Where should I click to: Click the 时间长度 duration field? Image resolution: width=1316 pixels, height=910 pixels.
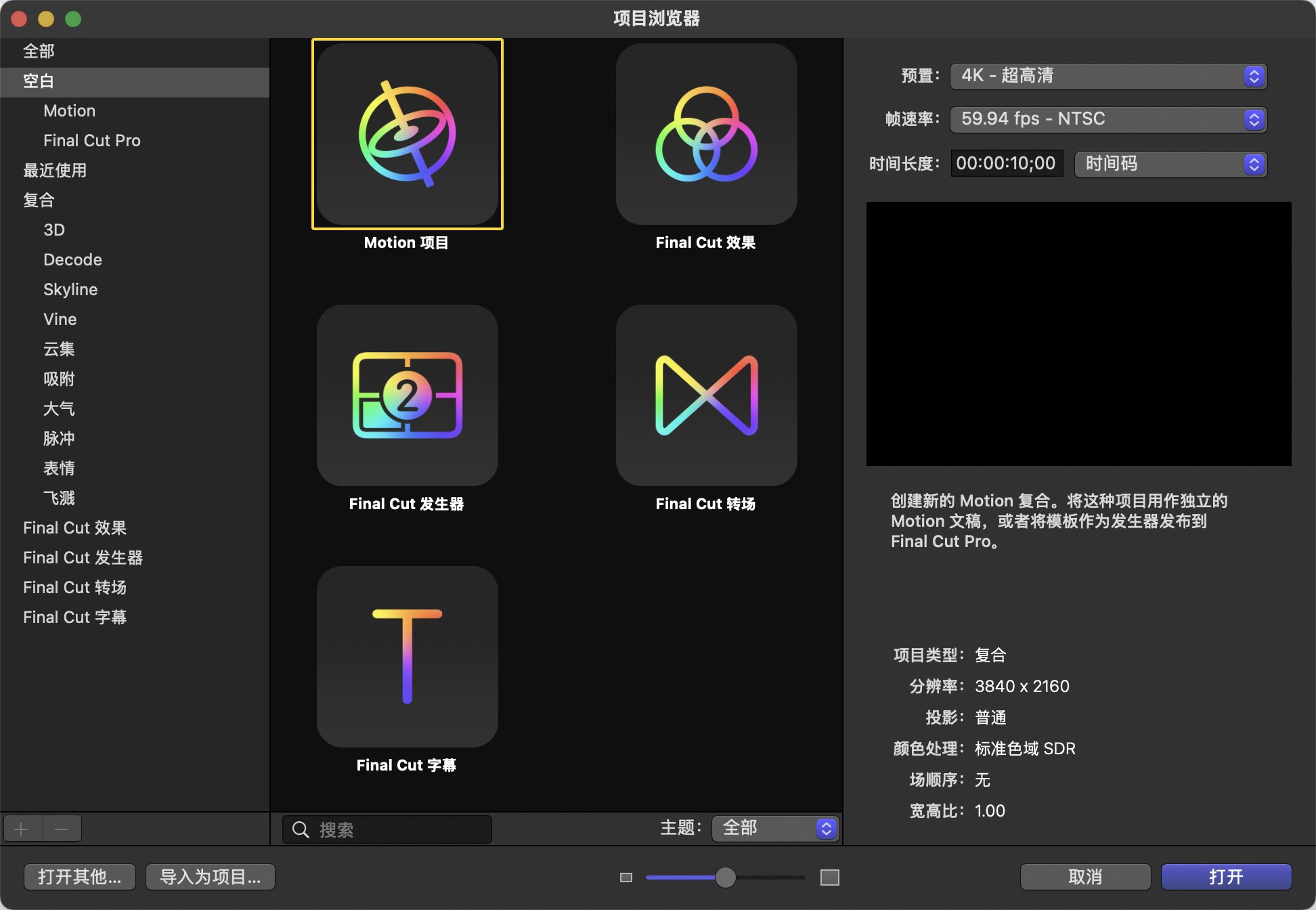(1006, 162)
